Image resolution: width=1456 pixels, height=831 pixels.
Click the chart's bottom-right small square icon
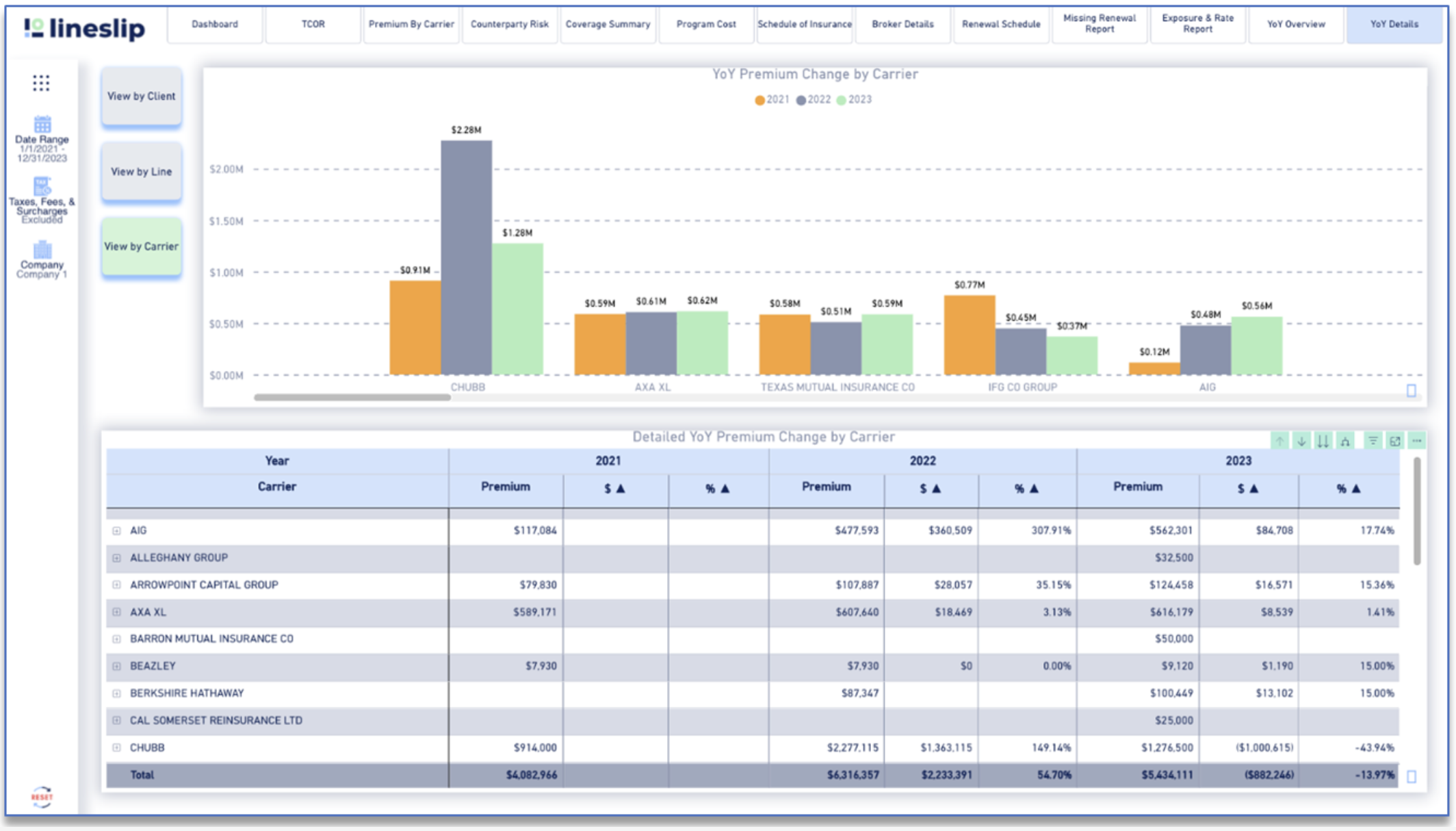[x=1411, y=390]
